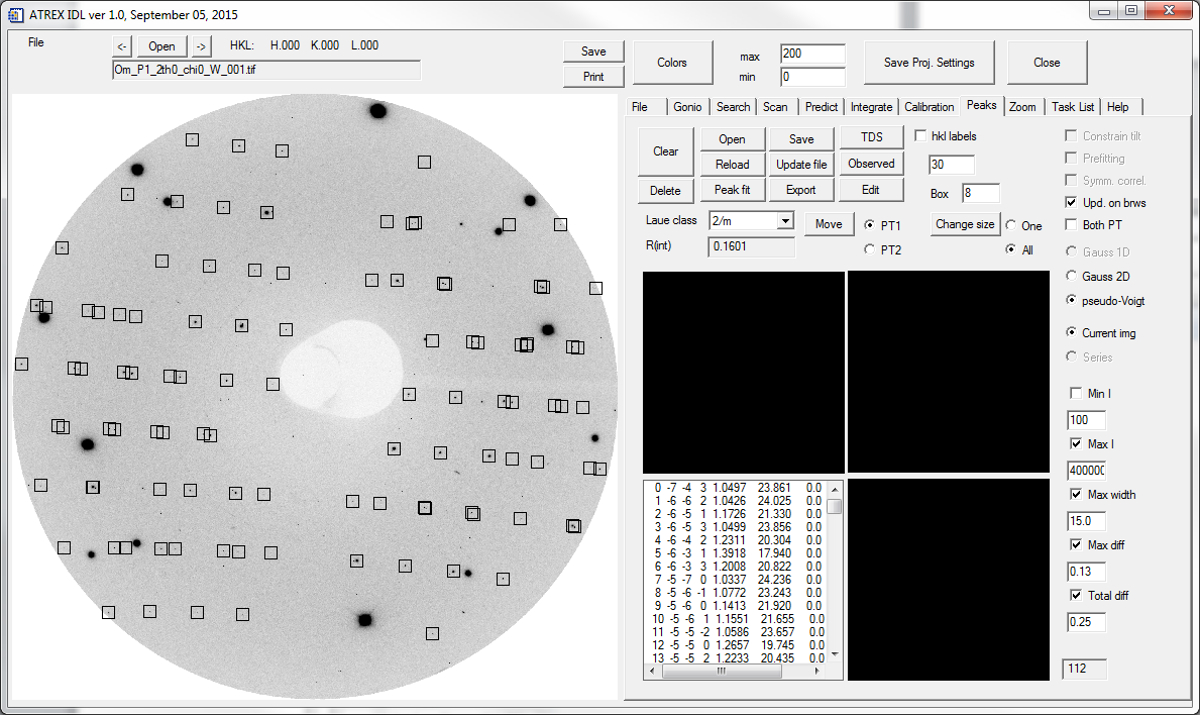The height and width of the screenshot is (715, 1200).
Task: Click the max intensity input field
Action: click(812, 54)
